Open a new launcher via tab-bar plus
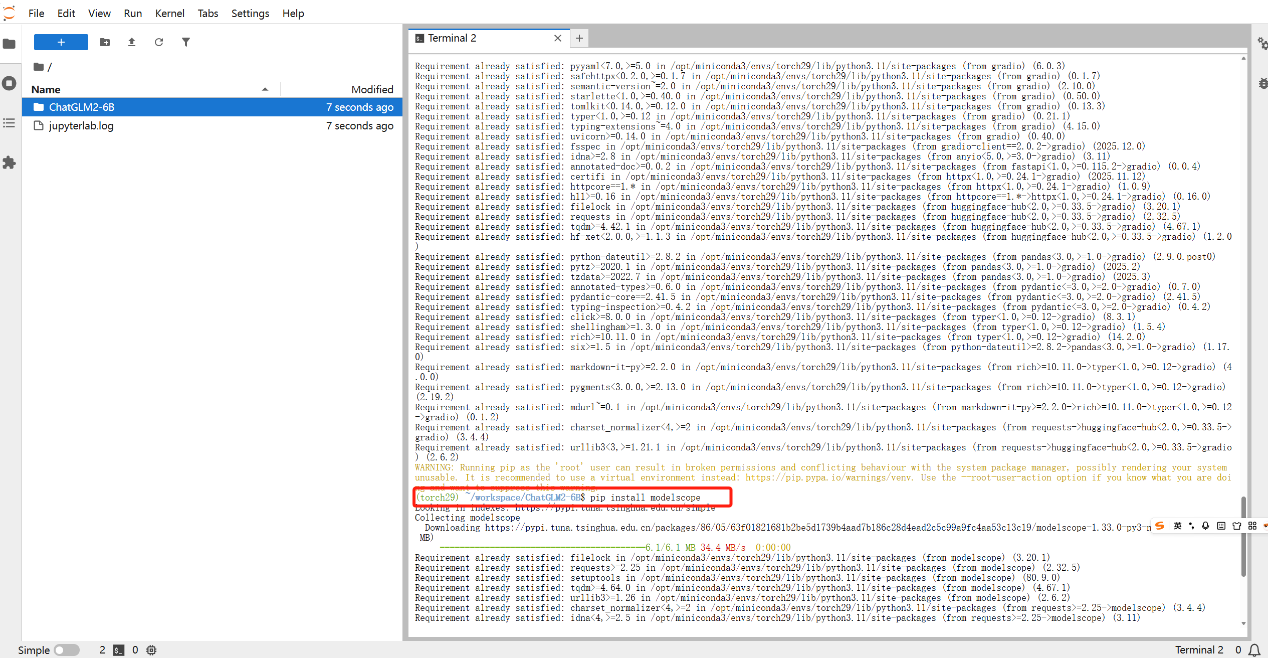 pyautogui.click(x=579, y=38)
